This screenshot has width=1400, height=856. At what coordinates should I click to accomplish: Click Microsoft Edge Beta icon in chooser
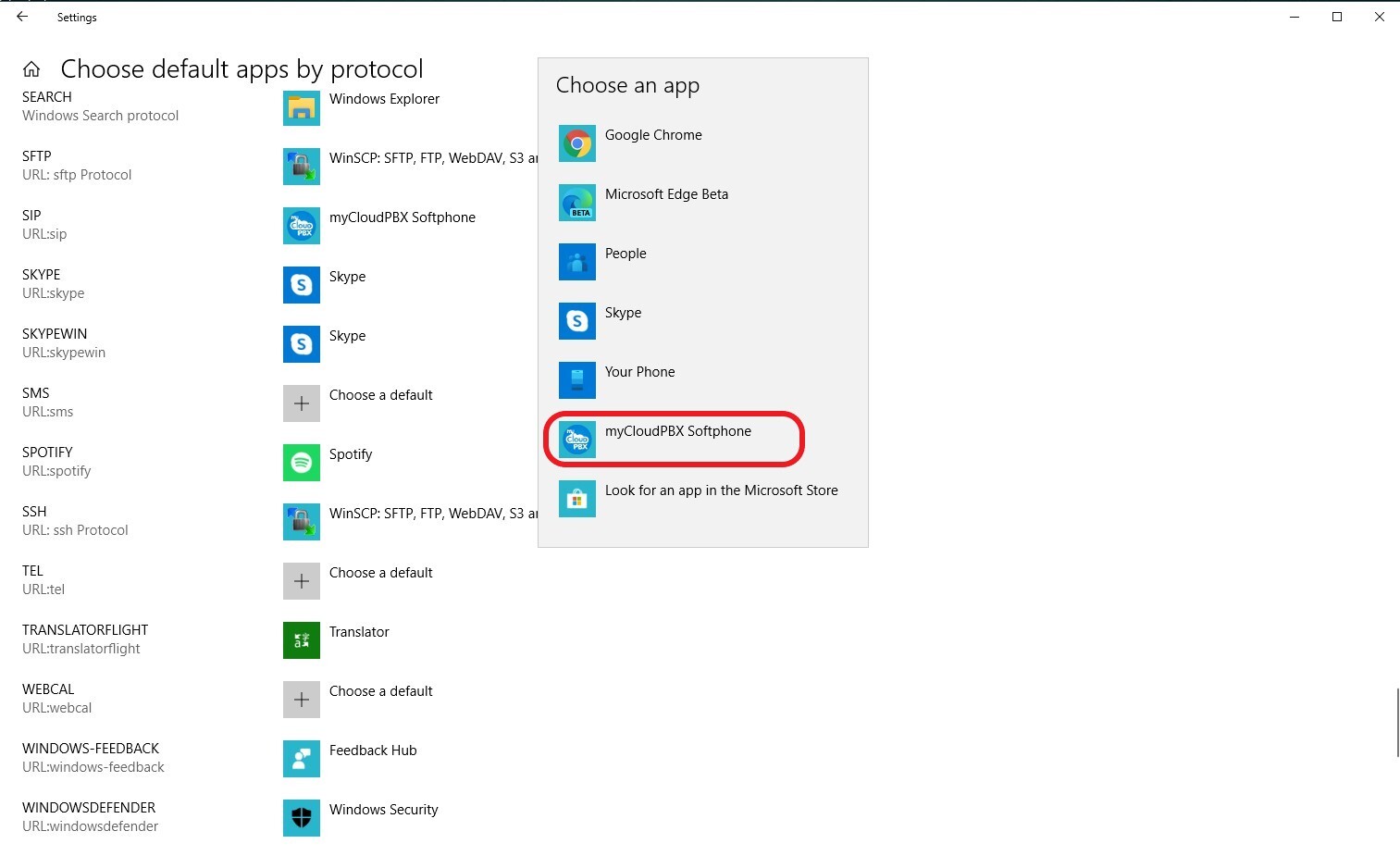tap(577, 203)
